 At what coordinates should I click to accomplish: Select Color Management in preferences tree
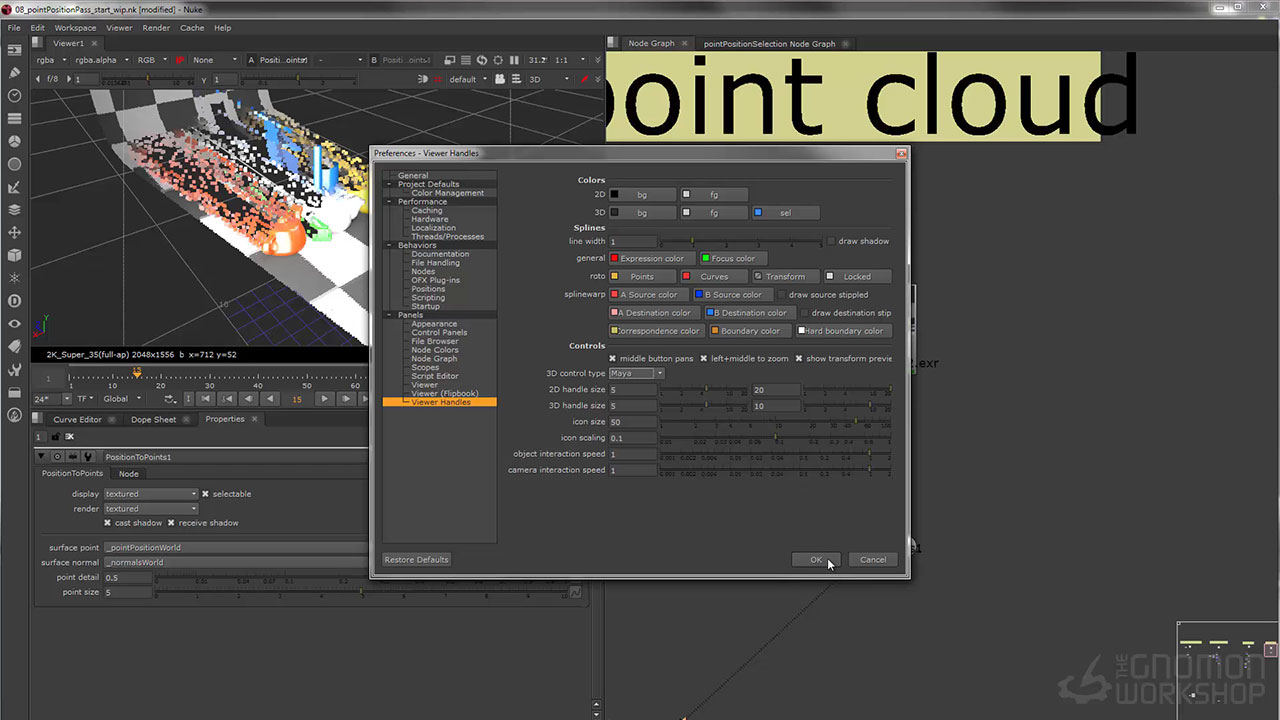(447, 193)
